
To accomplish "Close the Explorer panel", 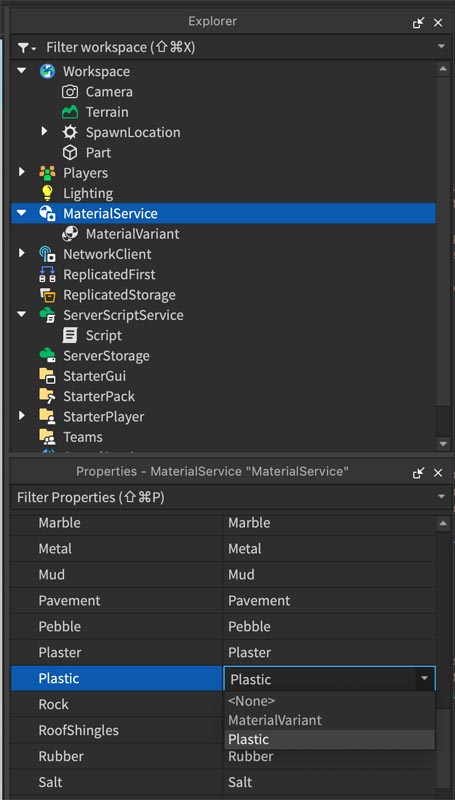I will (438, 22).
